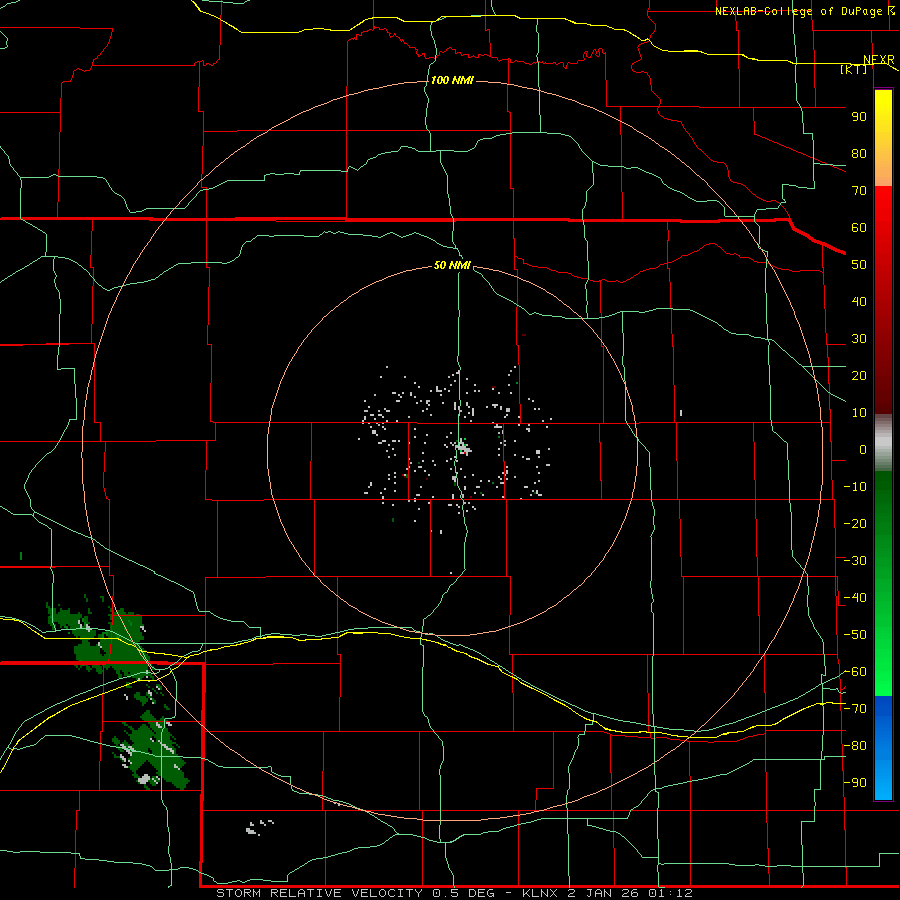Select the STORM RELATIVE VELOCITY caption text
Screen dimensions: 900x900
coord(319,893)
